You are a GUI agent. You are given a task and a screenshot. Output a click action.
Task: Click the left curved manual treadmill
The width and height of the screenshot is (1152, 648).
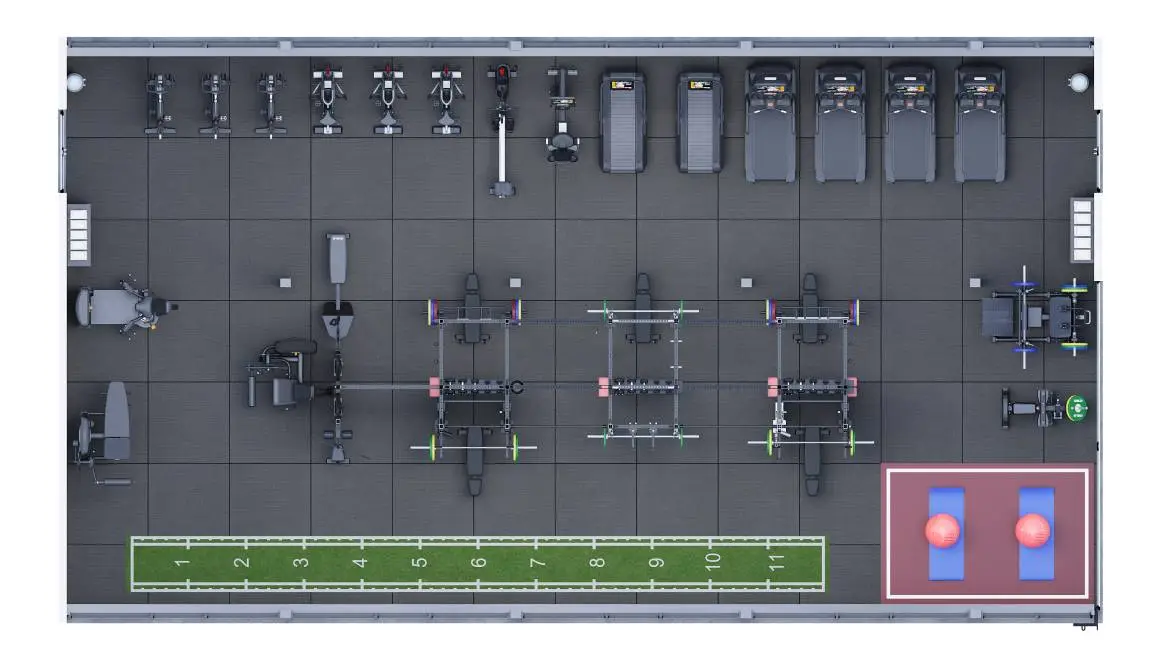(622, 122)
